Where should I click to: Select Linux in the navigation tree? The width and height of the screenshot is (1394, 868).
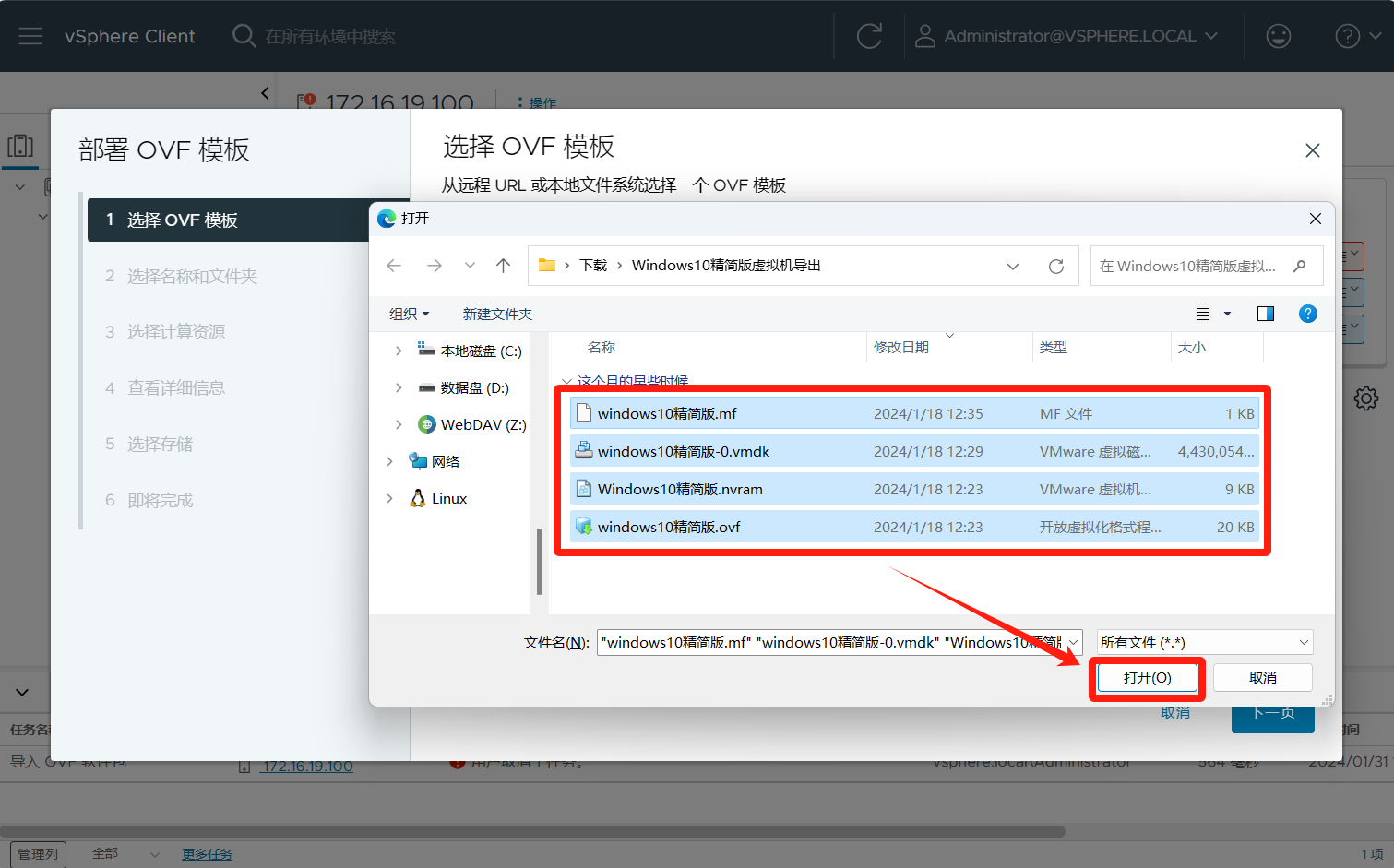(x=448, y=498)
